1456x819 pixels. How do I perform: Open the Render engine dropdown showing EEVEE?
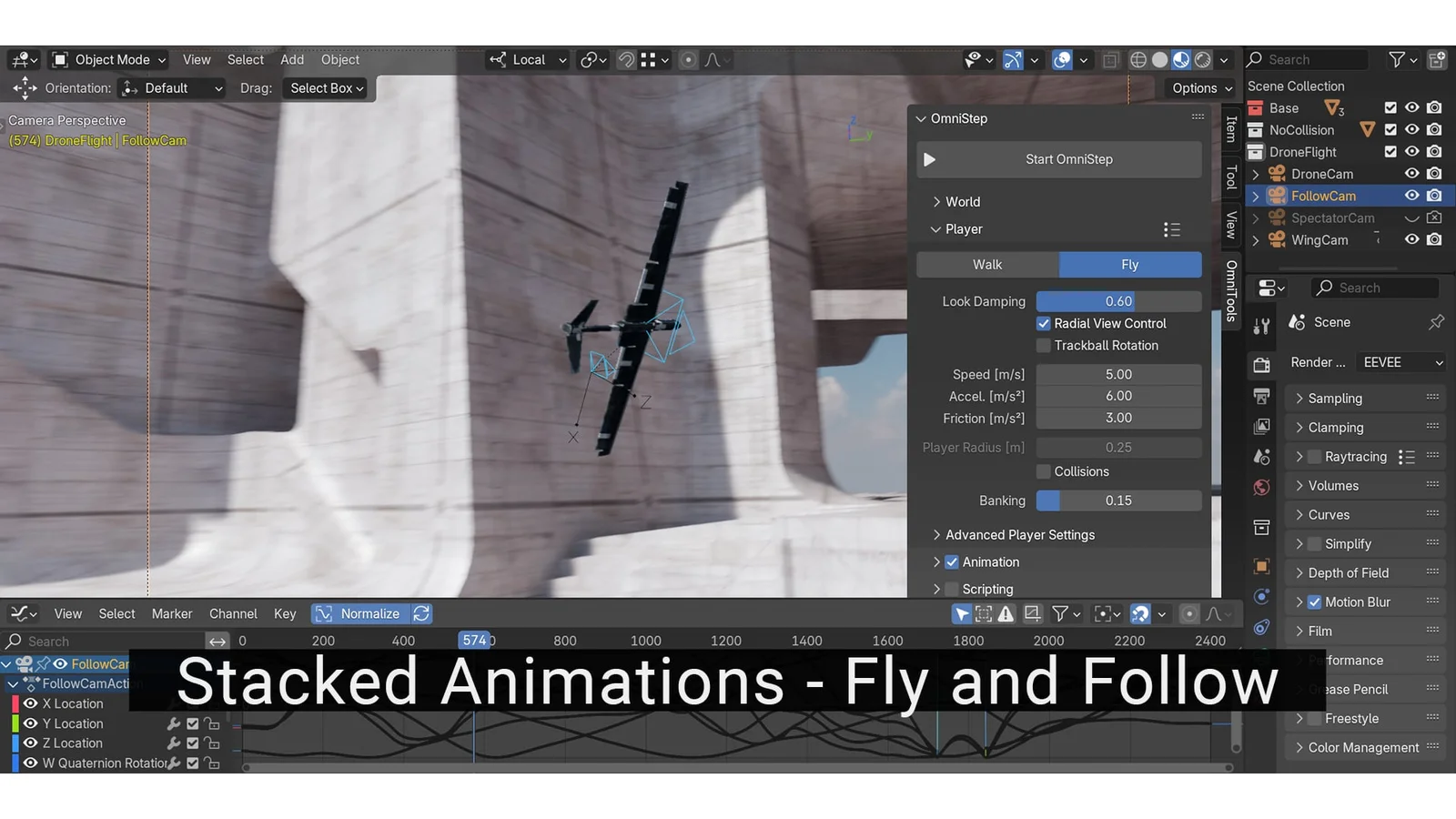[x=1400, y=361]
